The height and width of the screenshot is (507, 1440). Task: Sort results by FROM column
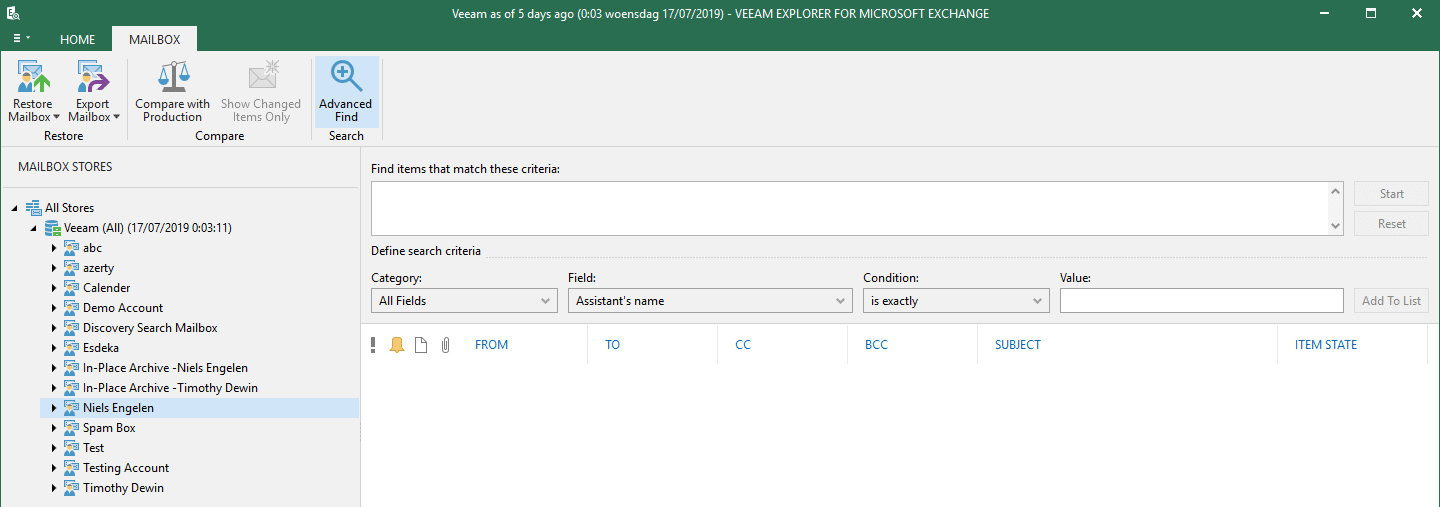[x=491, y=345]
